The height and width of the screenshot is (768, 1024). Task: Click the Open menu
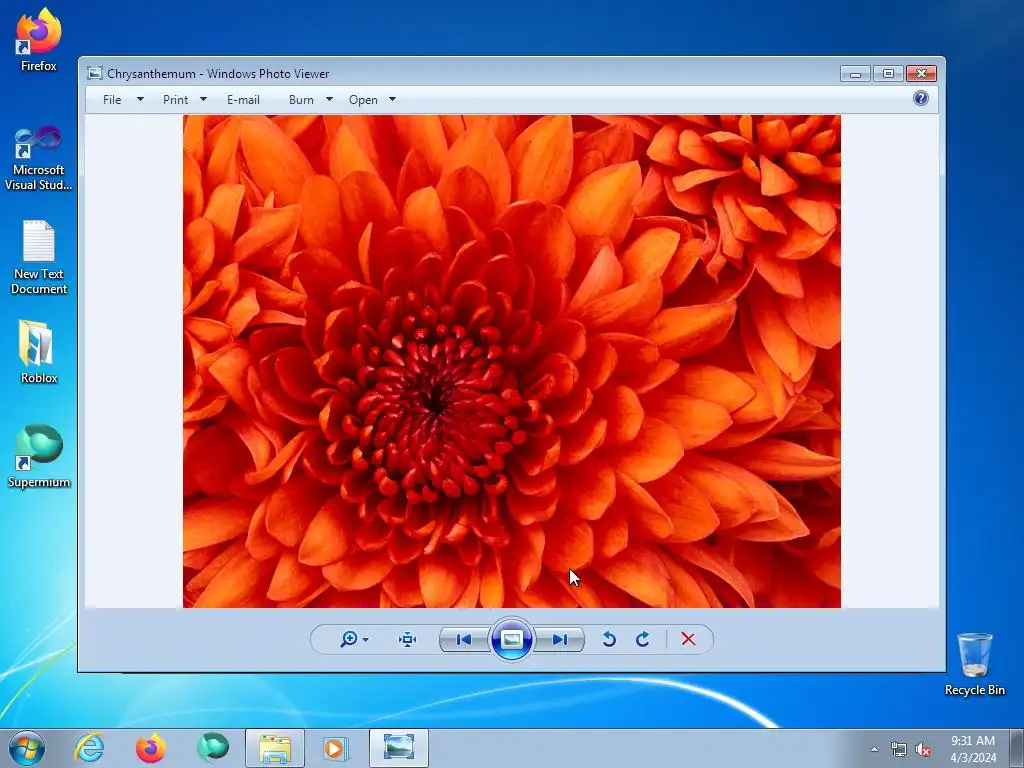click(363, 100)
